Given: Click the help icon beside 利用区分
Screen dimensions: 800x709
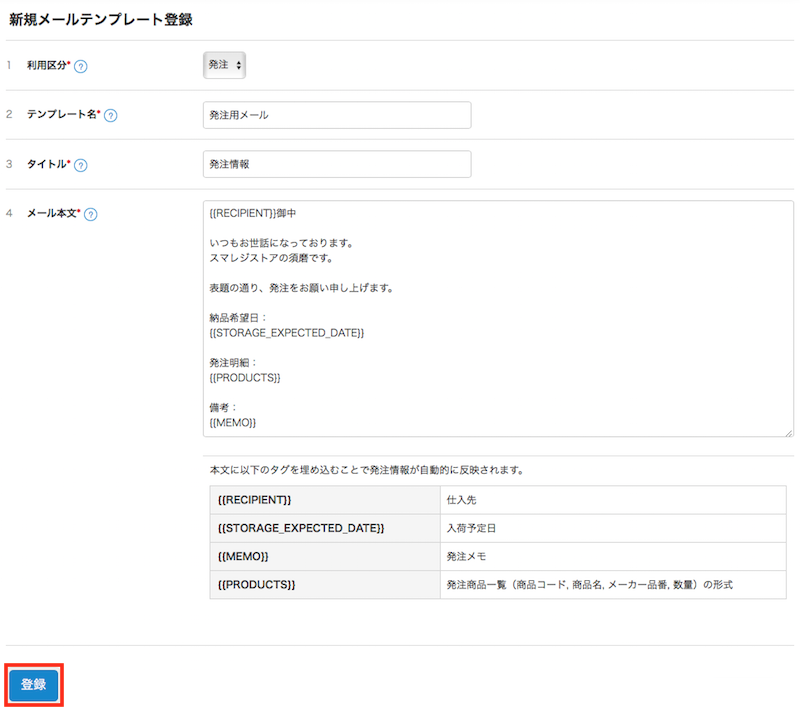Looking at the screenshot, I should 81,67.
